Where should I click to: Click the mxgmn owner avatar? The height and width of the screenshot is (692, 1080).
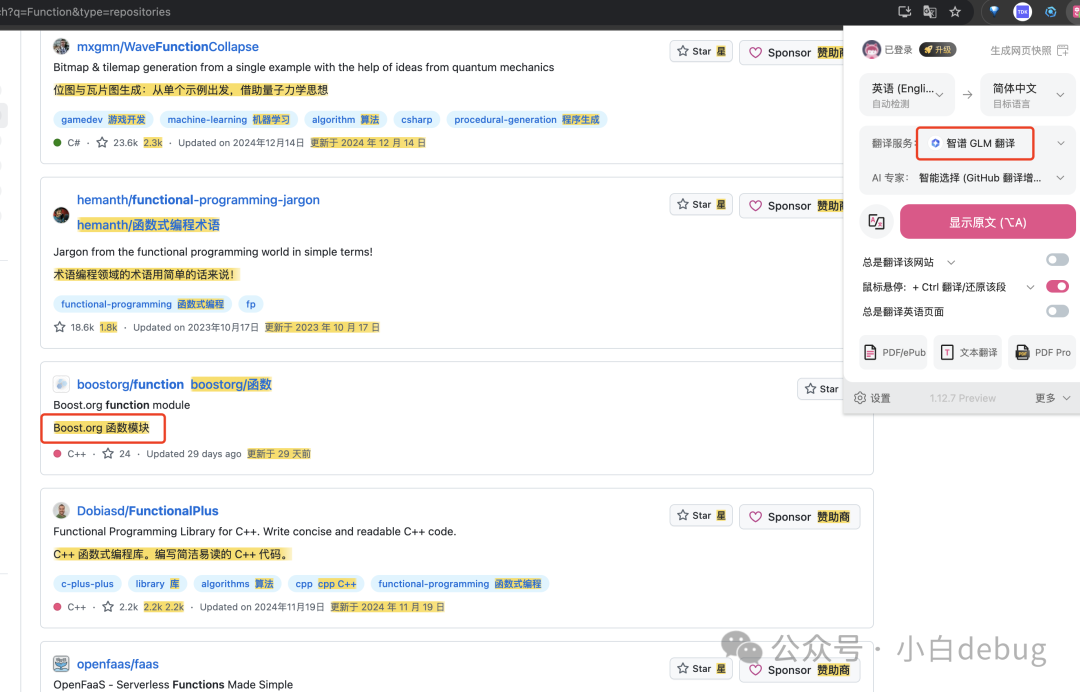coord(61,46)
